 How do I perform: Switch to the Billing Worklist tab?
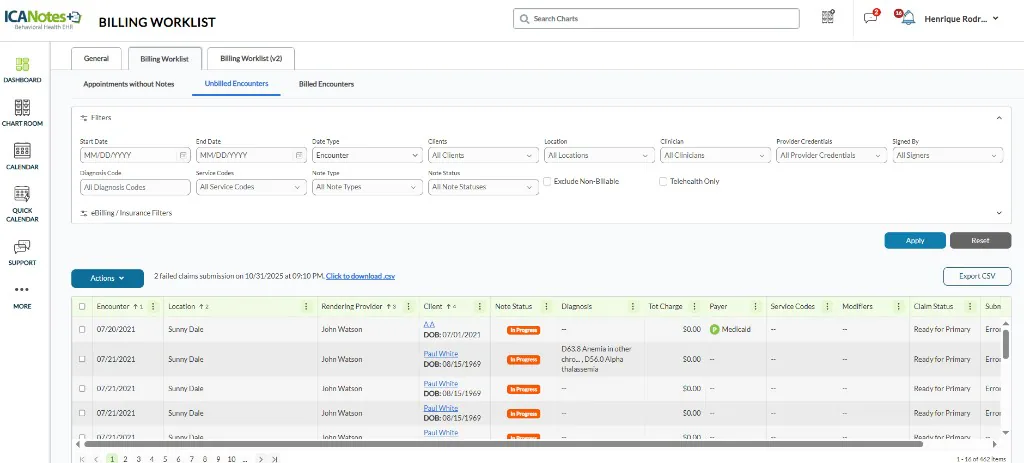point(165,58)
